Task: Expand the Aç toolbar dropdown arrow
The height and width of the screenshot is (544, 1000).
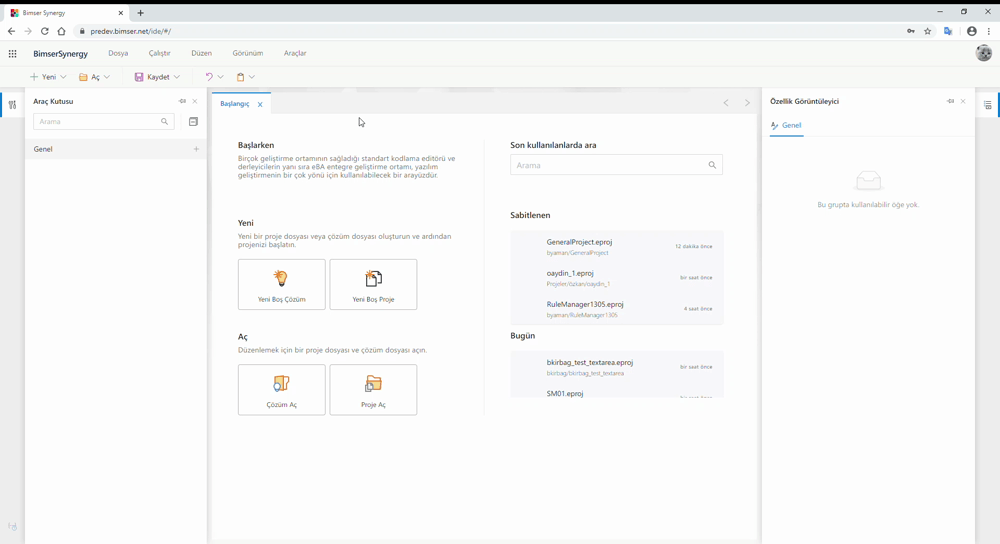Action: tap(107, 77)
